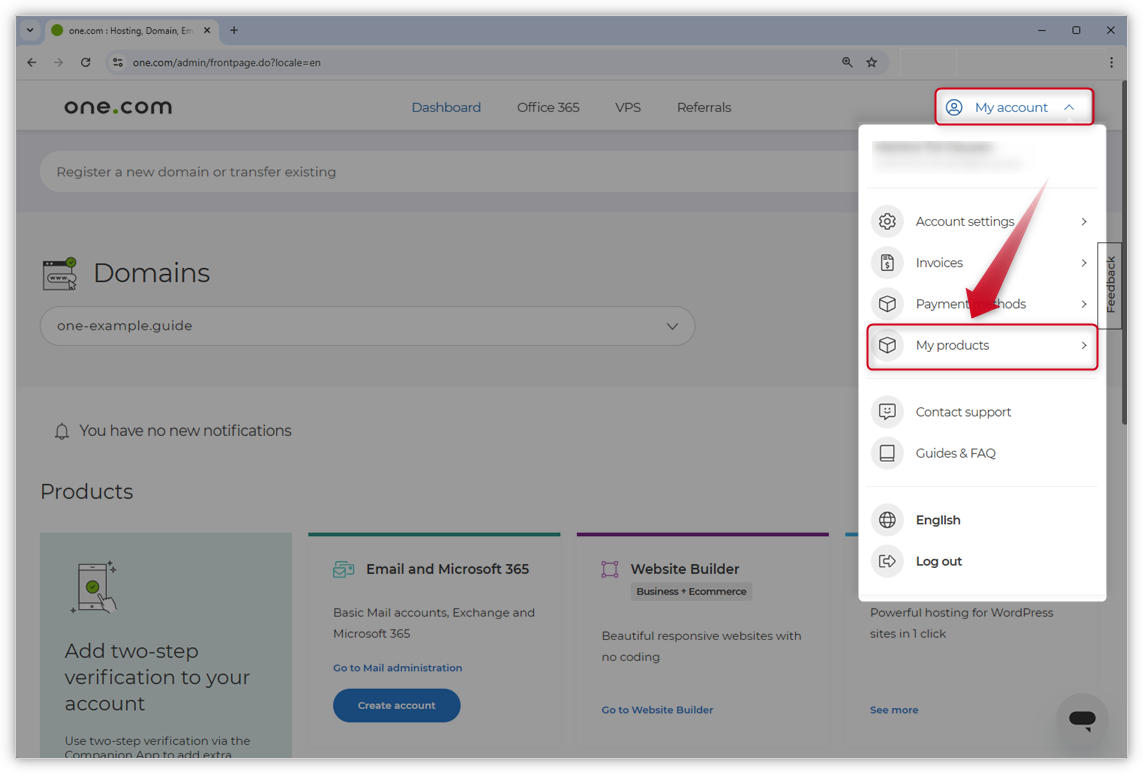Open Contact support via the chat icon
The image size is (1143, 774).
tap(887, 411)
